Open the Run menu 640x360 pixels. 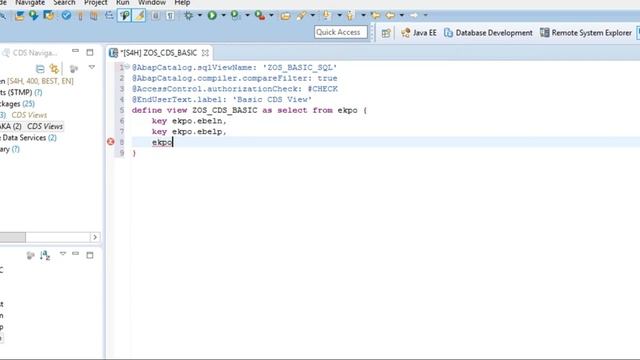coord(122,3)
